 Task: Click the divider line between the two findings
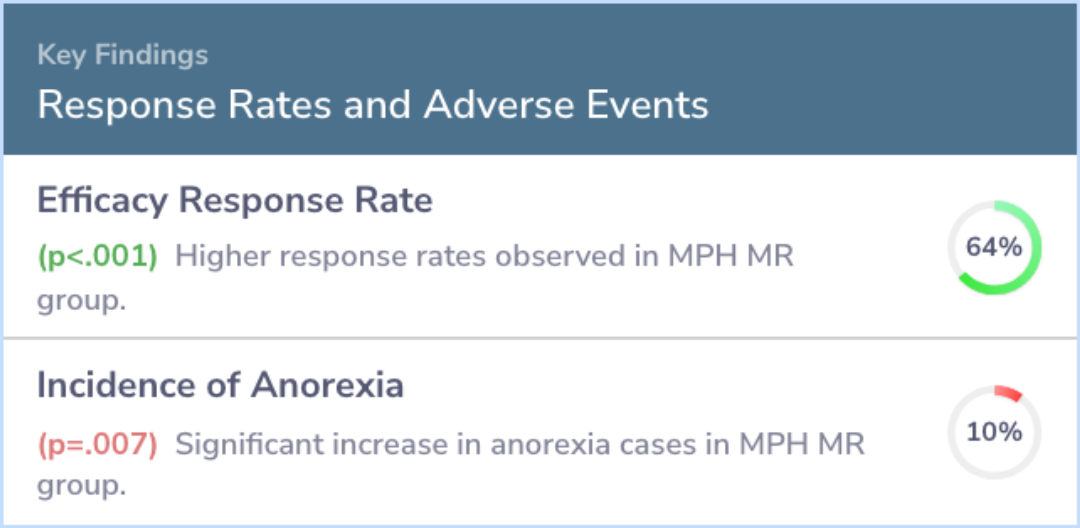[x=540, y=338]
